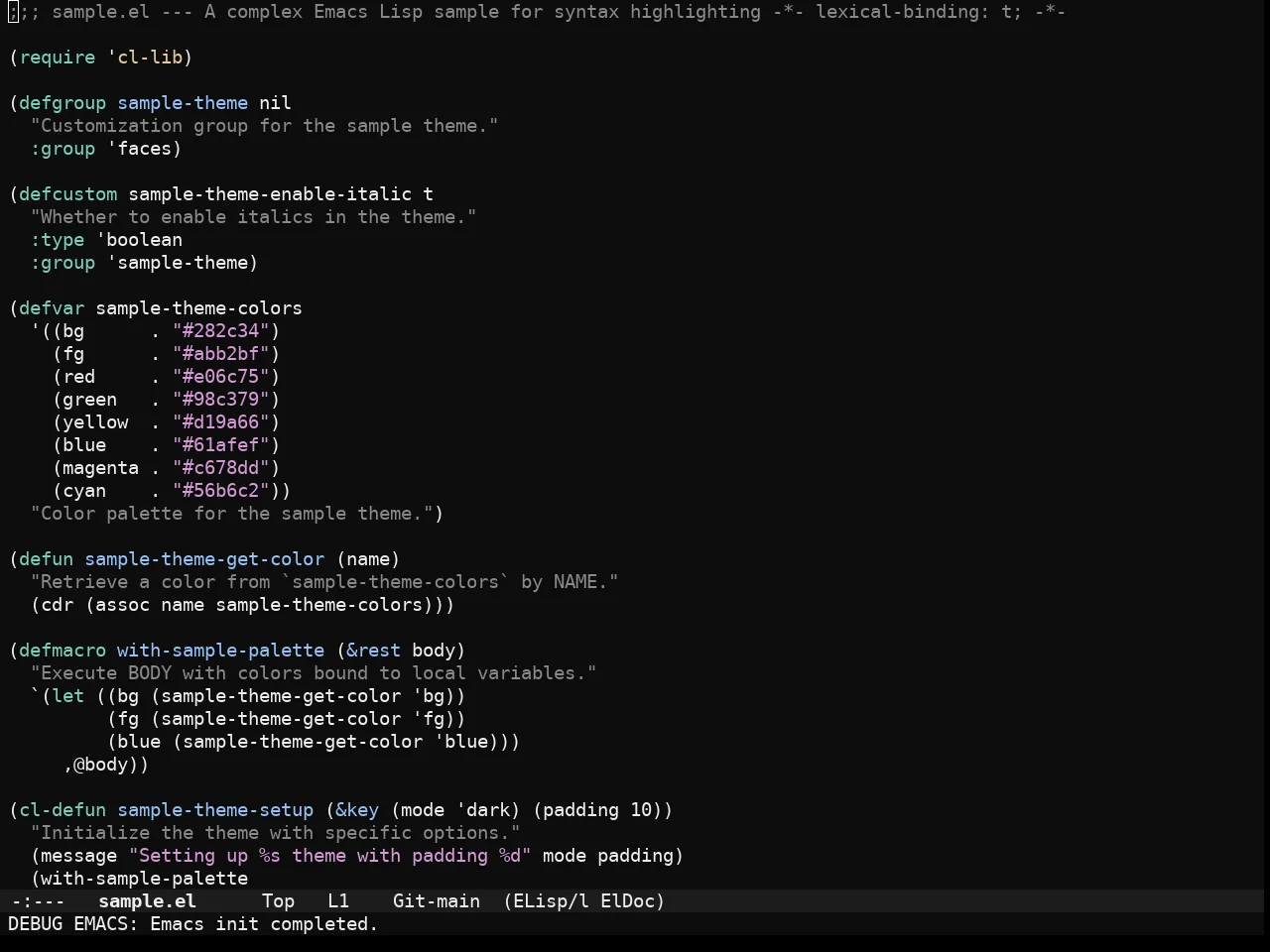Click the docstring "Color palette for the sample theme."
1270x952 pixels.
[x=232, y=514]
